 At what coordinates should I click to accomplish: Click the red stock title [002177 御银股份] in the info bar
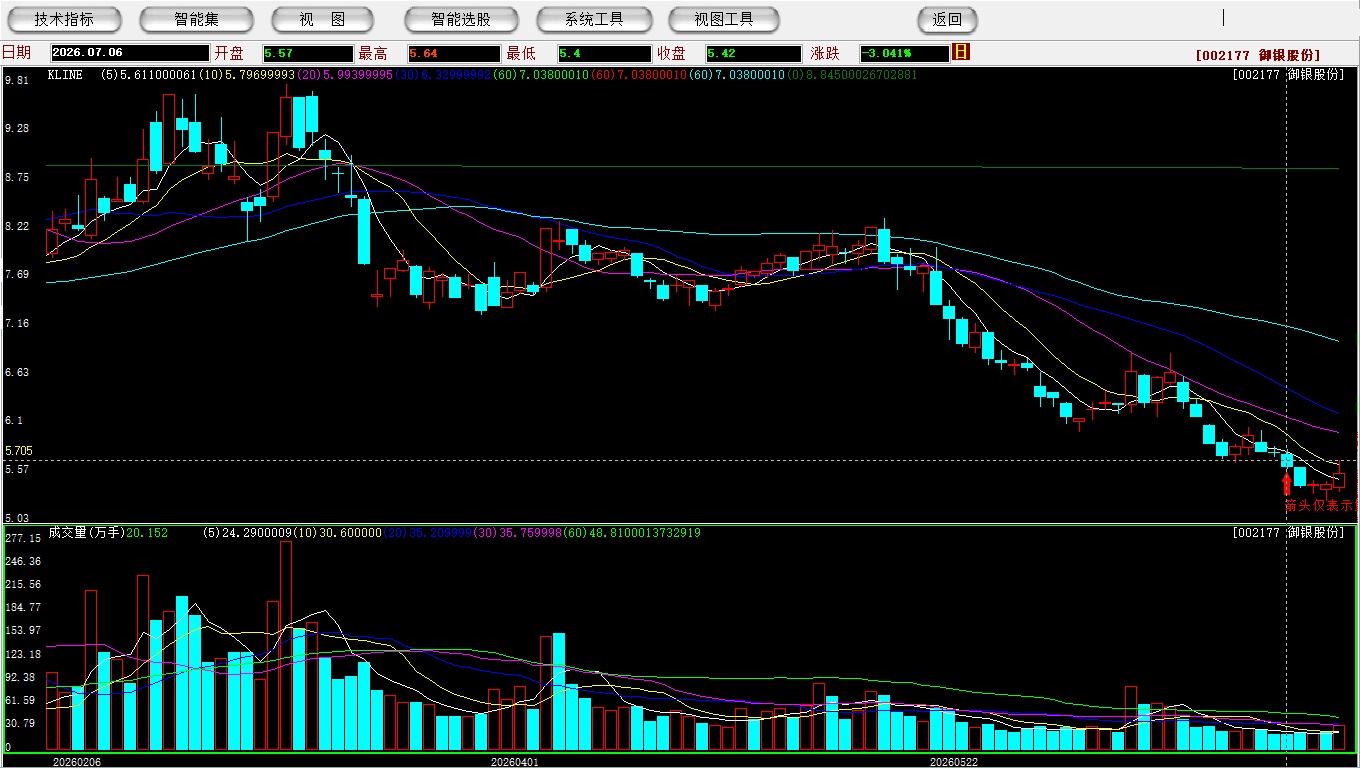(x=1258, y=55)
